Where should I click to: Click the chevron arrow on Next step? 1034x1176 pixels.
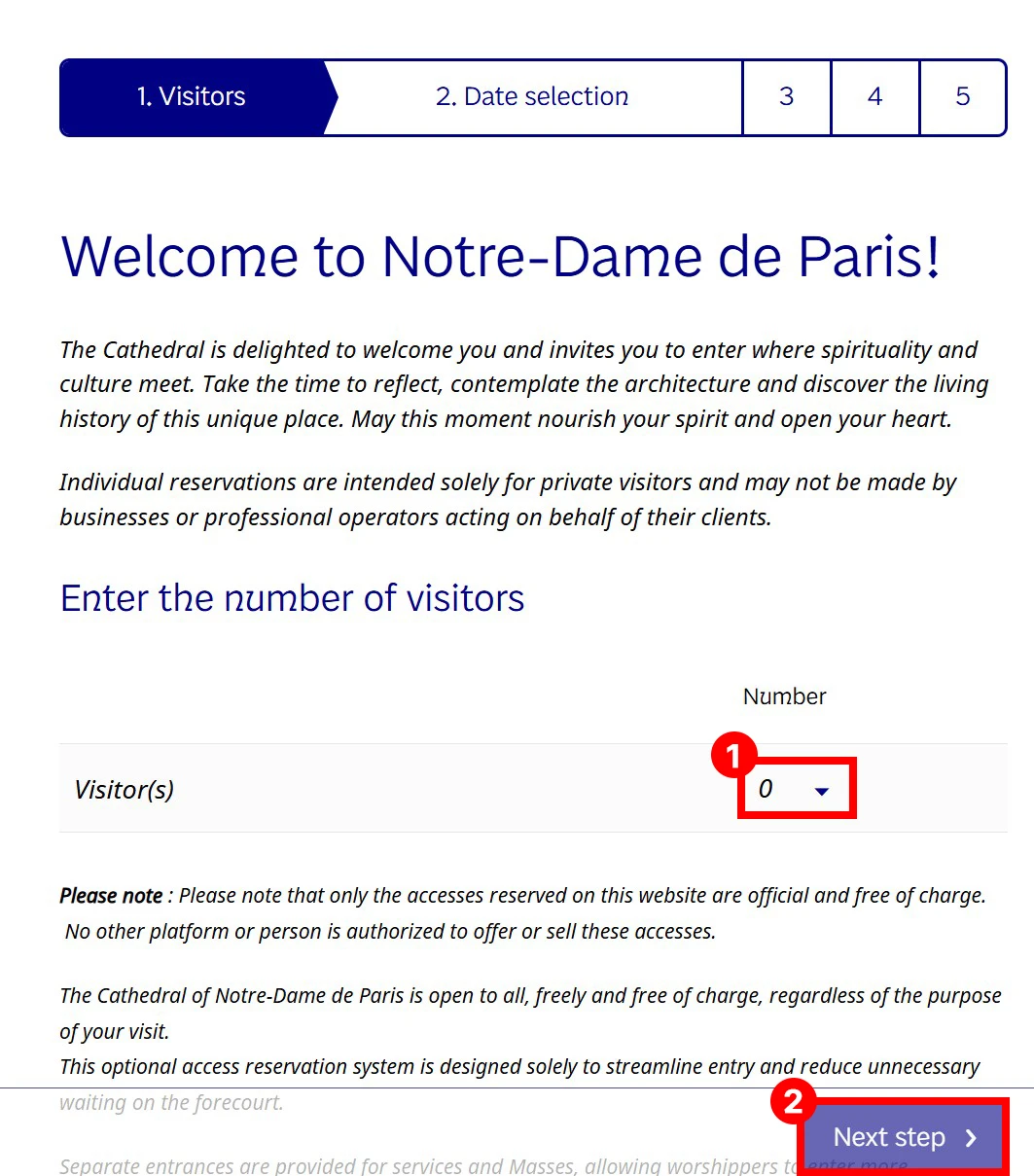(x=971, y=1139)
